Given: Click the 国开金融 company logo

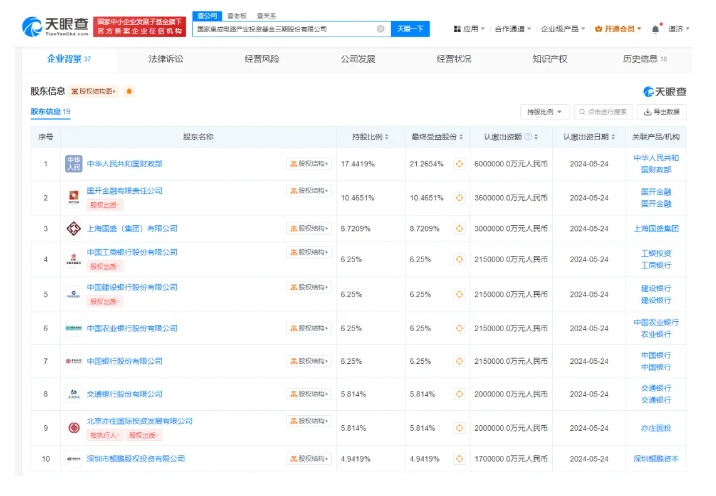Looking at the screenshot, I should click(x=74, y=197).
